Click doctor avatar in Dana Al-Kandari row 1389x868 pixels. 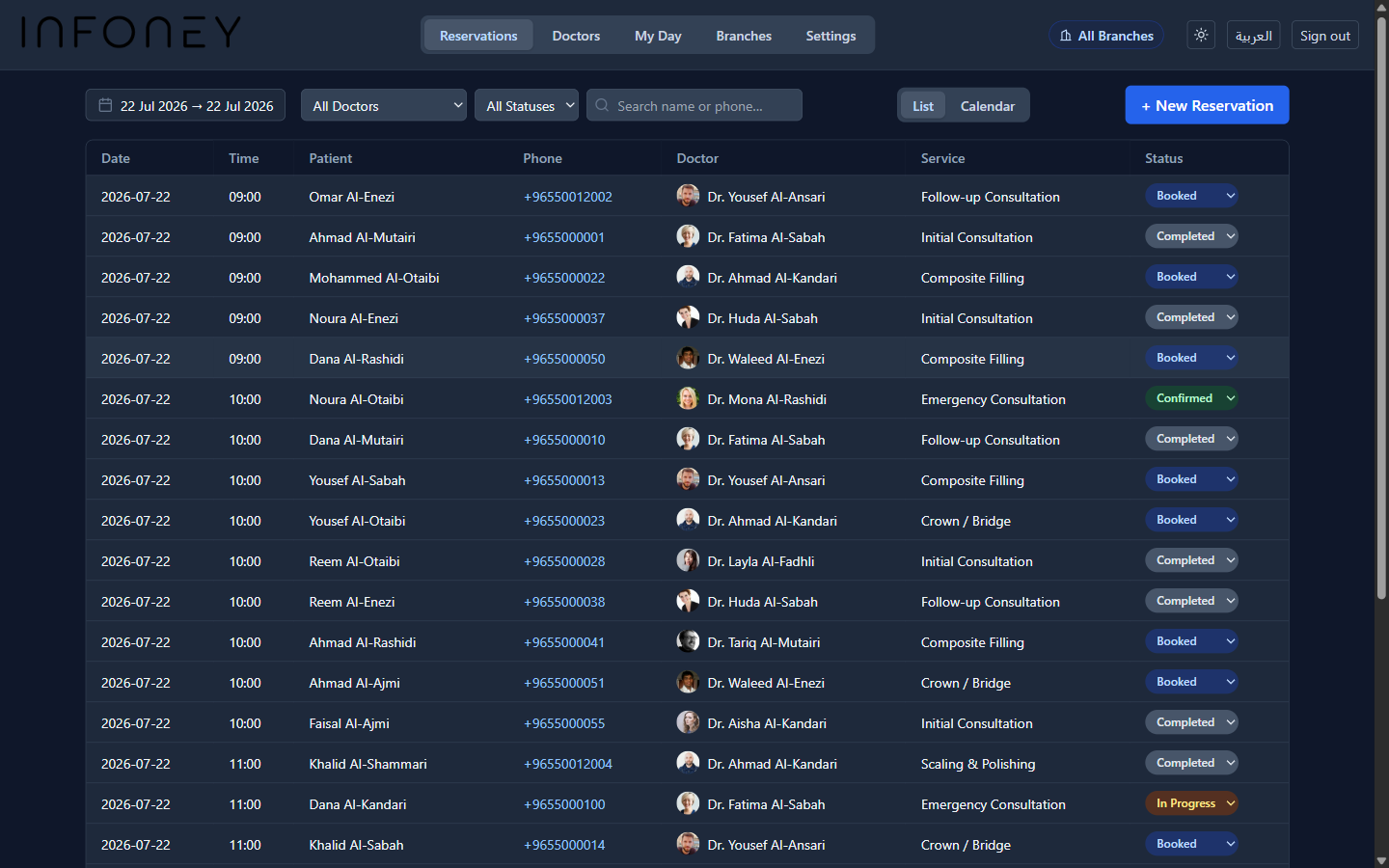point(688,803)
